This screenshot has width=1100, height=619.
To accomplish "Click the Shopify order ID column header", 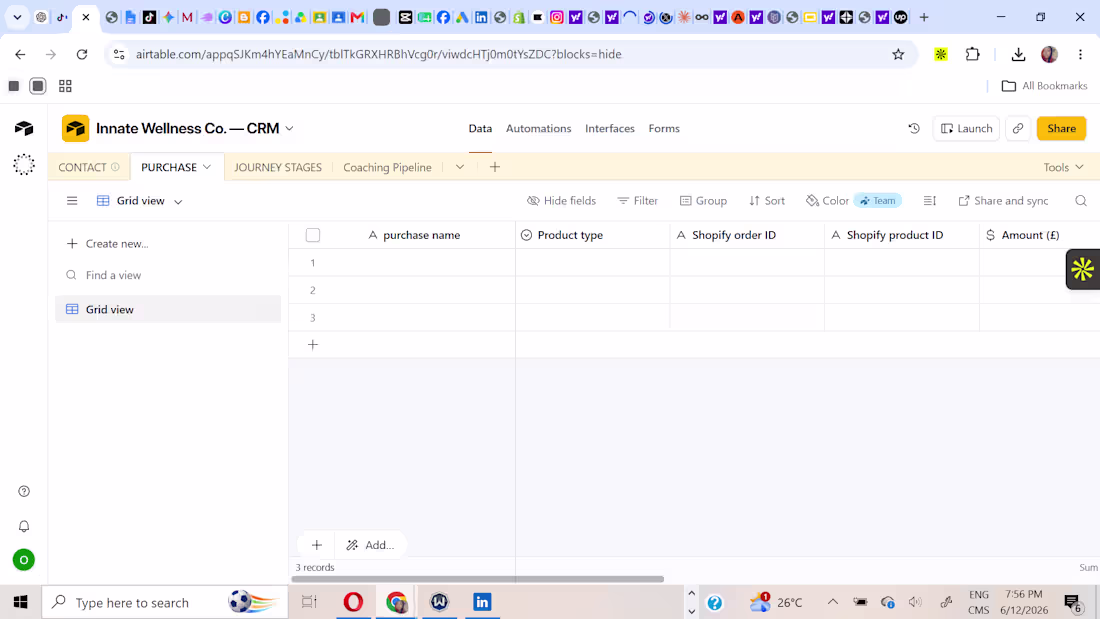I will pyautogui.click(x=747, y=235).
